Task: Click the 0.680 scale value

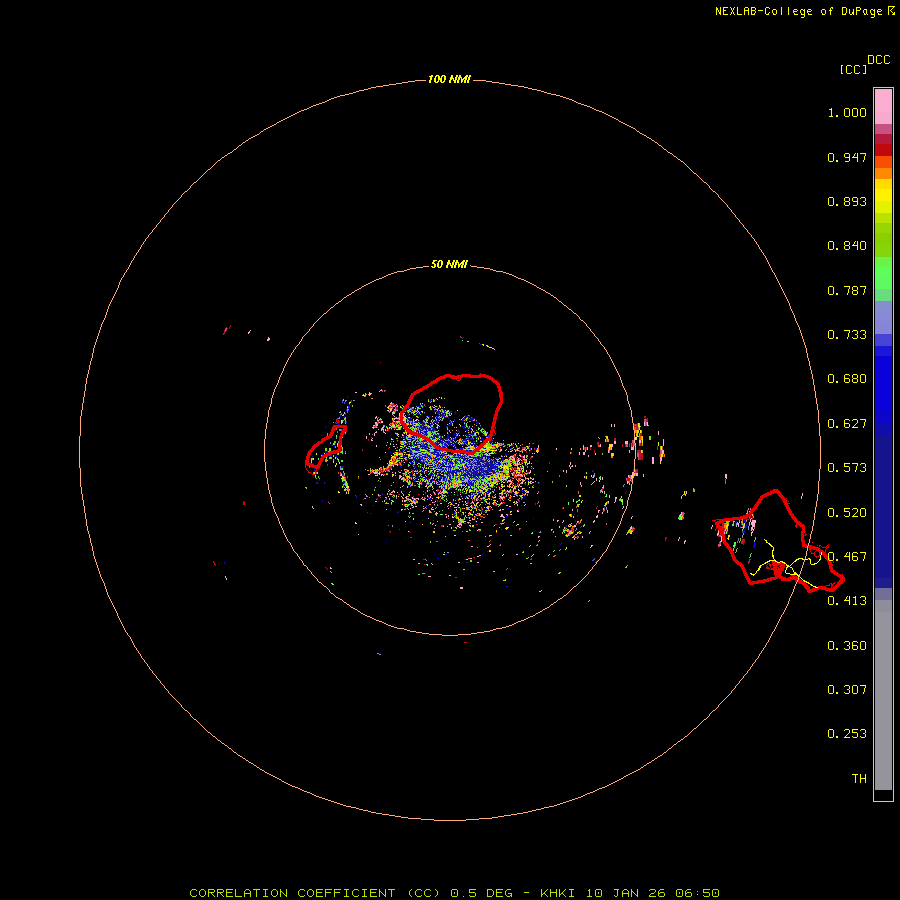Action: click(x=847, y=379)
